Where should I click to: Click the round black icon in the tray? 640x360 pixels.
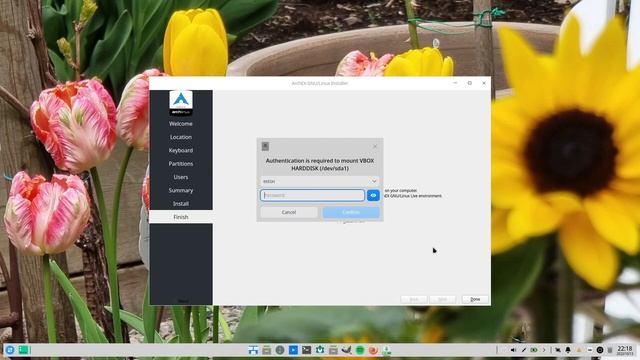point(600,350)
